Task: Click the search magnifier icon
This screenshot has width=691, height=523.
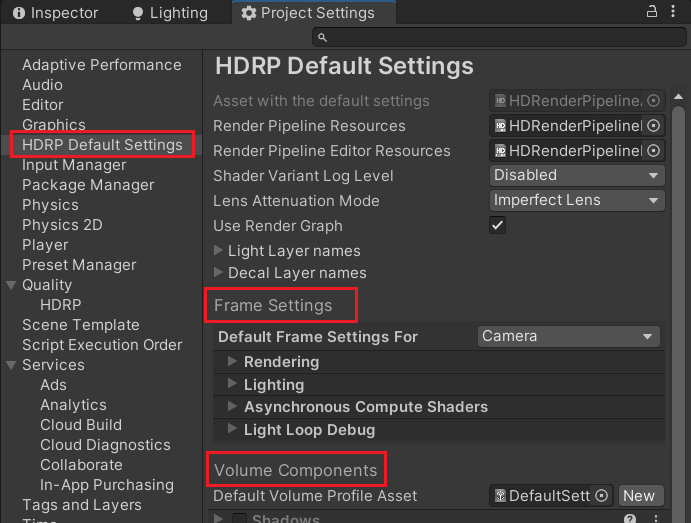Action: (x=323, y=38)
